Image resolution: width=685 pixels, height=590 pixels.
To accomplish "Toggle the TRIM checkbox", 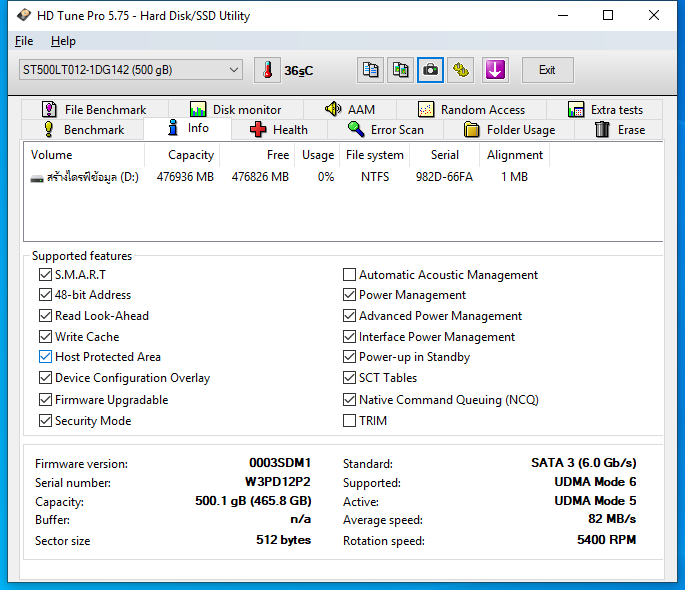I will (350, 421).
